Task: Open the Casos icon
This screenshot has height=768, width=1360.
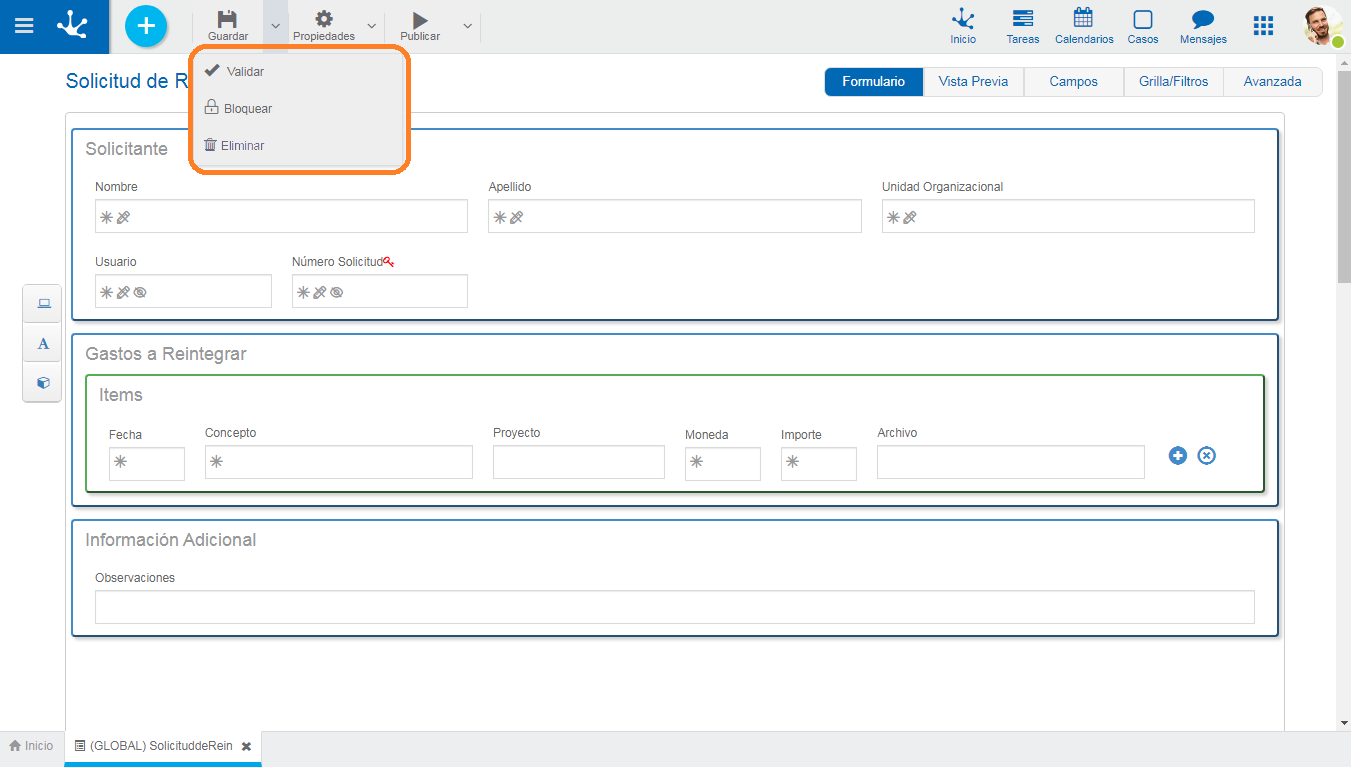Action: click(x=1143, y=26)
